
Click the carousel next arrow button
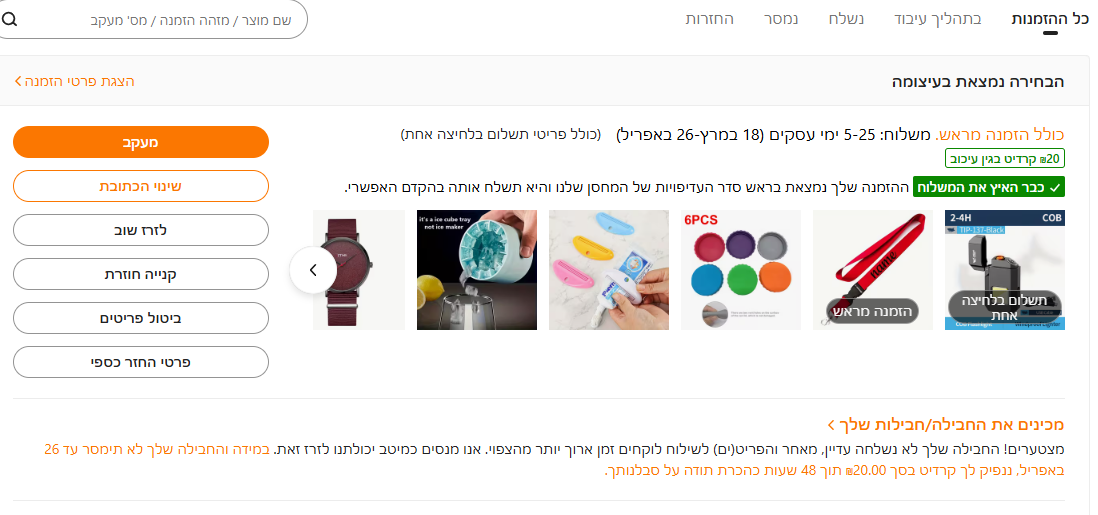(x=313, y=270)
